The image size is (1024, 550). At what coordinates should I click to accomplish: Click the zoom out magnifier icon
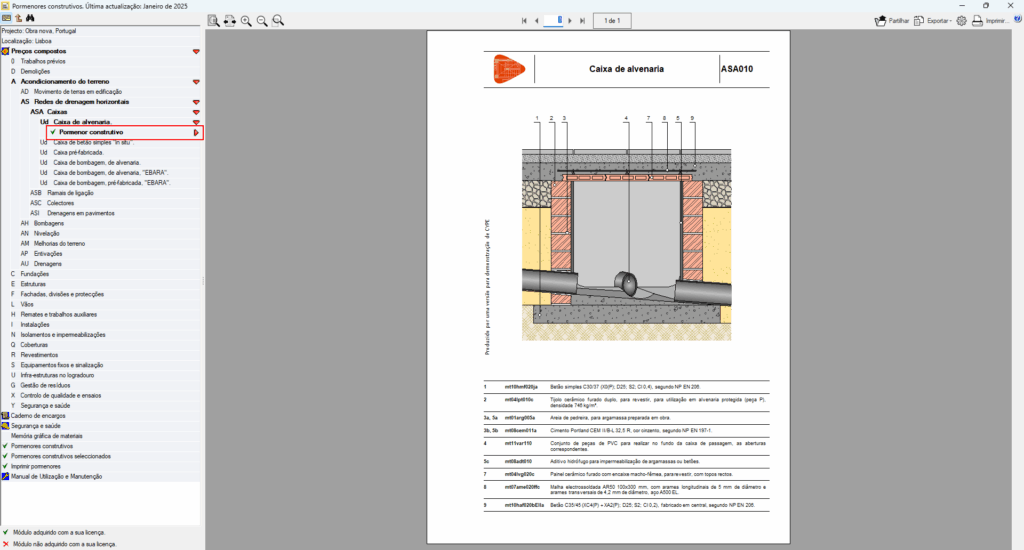262,20
